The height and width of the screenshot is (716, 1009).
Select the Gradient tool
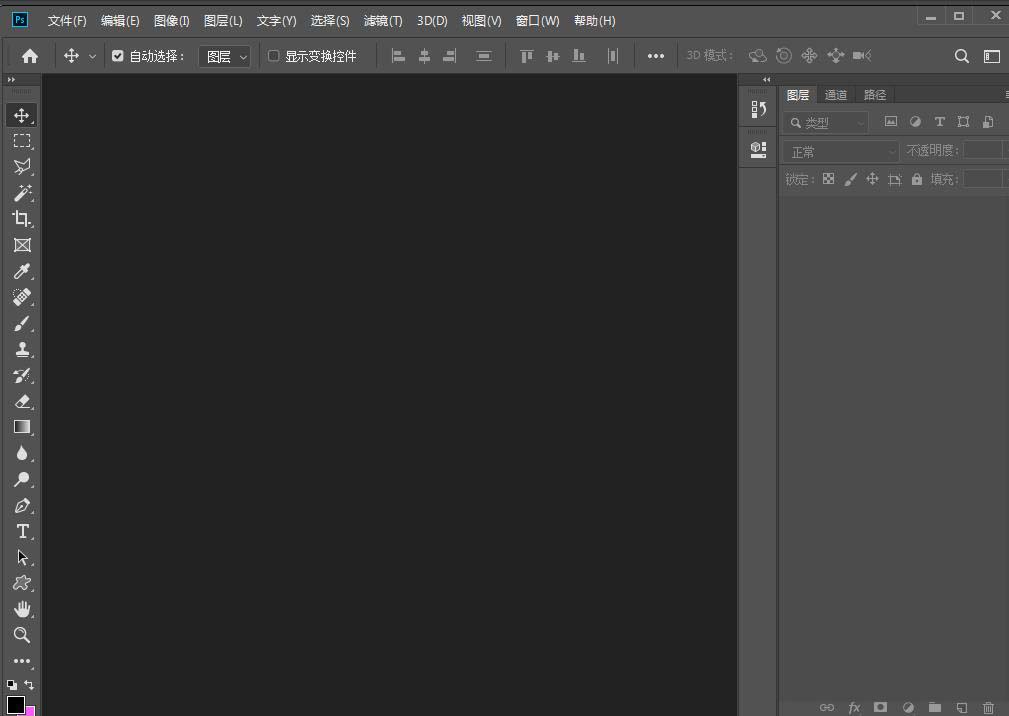tap(22, 427)
